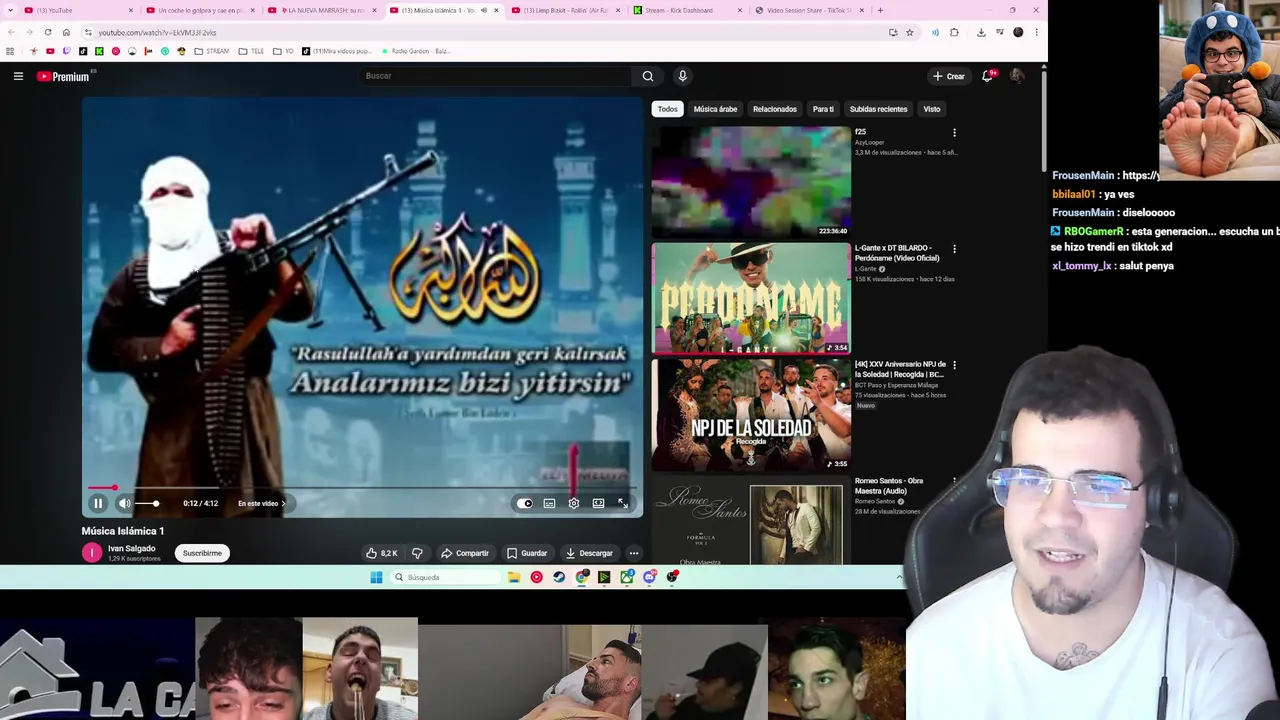Viewport: 1280px width, 720px height.
Task: Click the 'Compartir' share button
Action: (465, 553)
